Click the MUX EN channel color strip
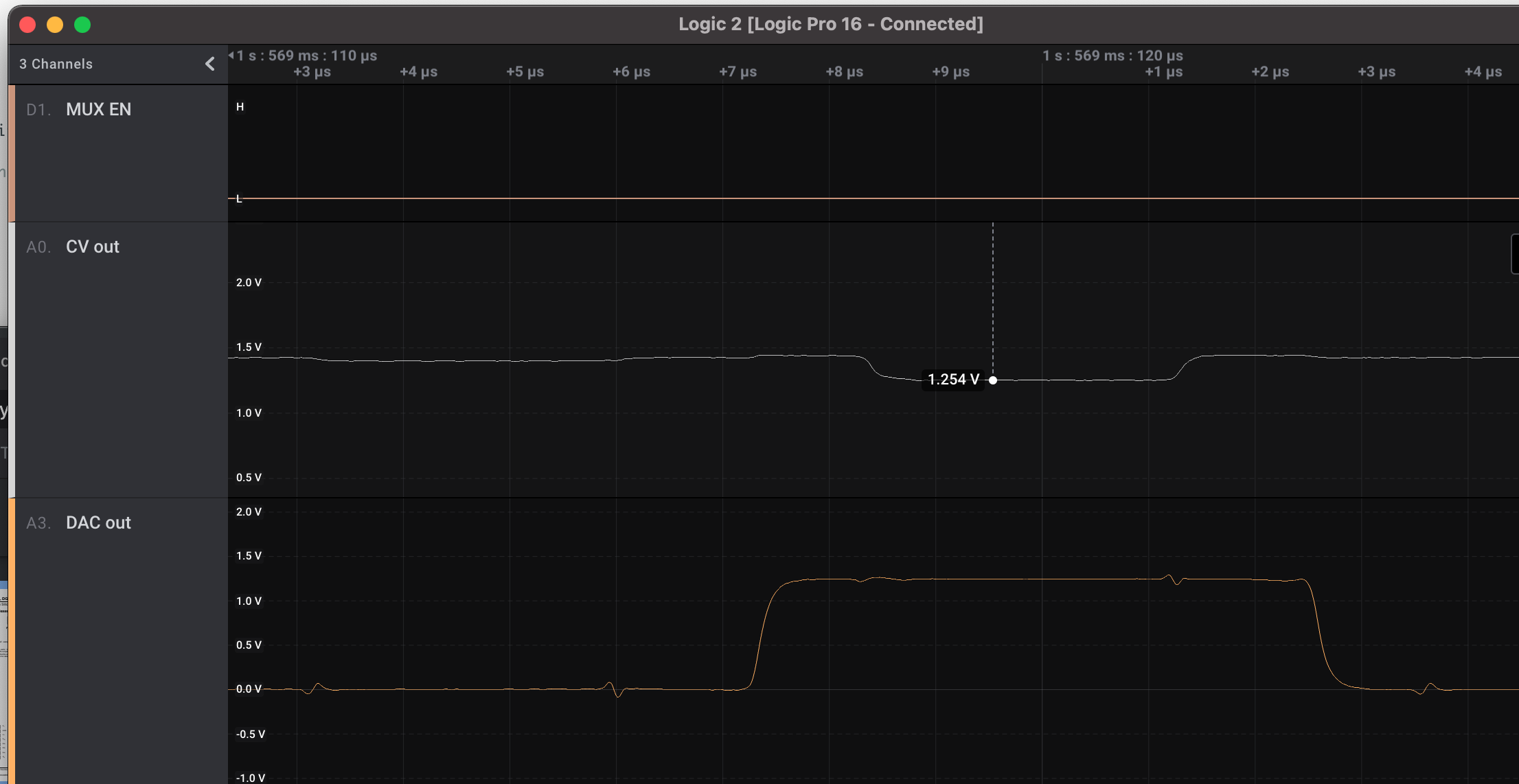This screenshot has height=784, width=1519. 12,153
